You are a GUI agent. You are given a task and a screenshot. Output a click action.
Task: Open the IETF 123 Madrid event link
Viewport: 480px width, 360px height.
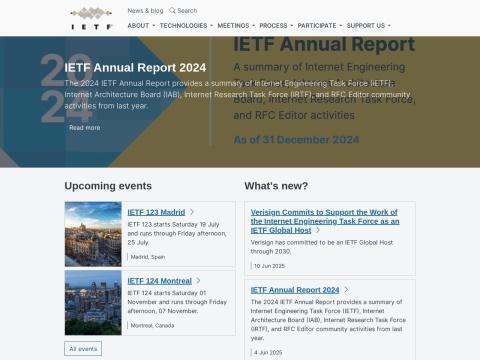(x=156, y=212)
